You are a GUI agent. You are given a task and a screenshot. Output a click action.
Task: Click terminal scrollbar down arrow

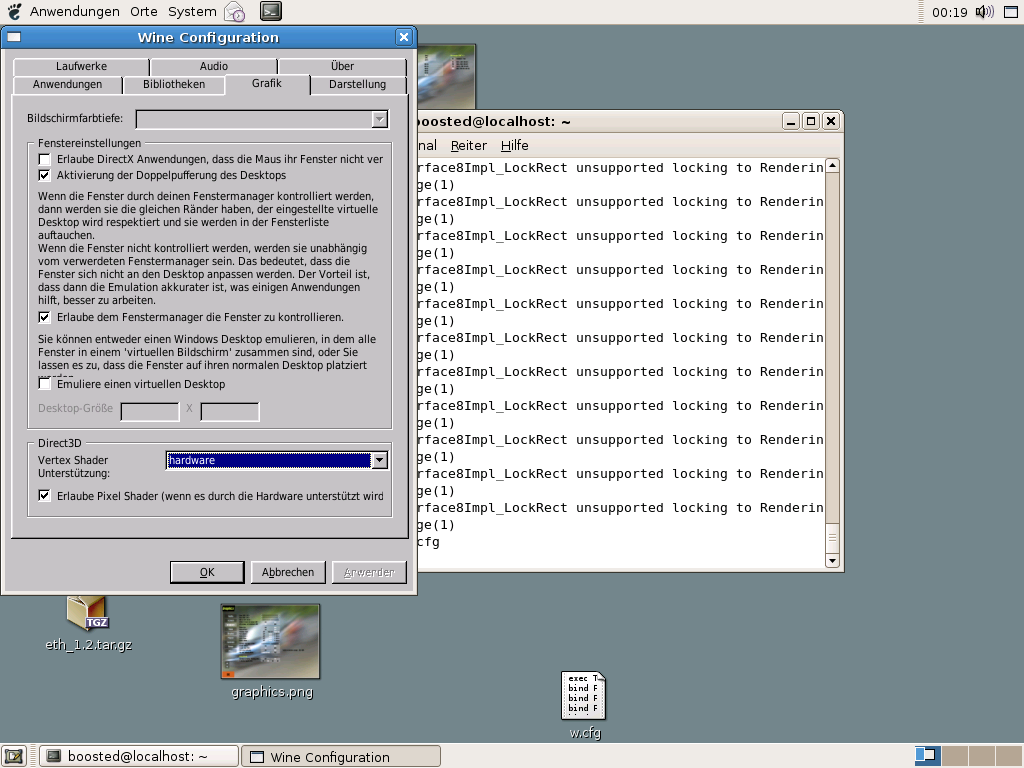(832, 560)
